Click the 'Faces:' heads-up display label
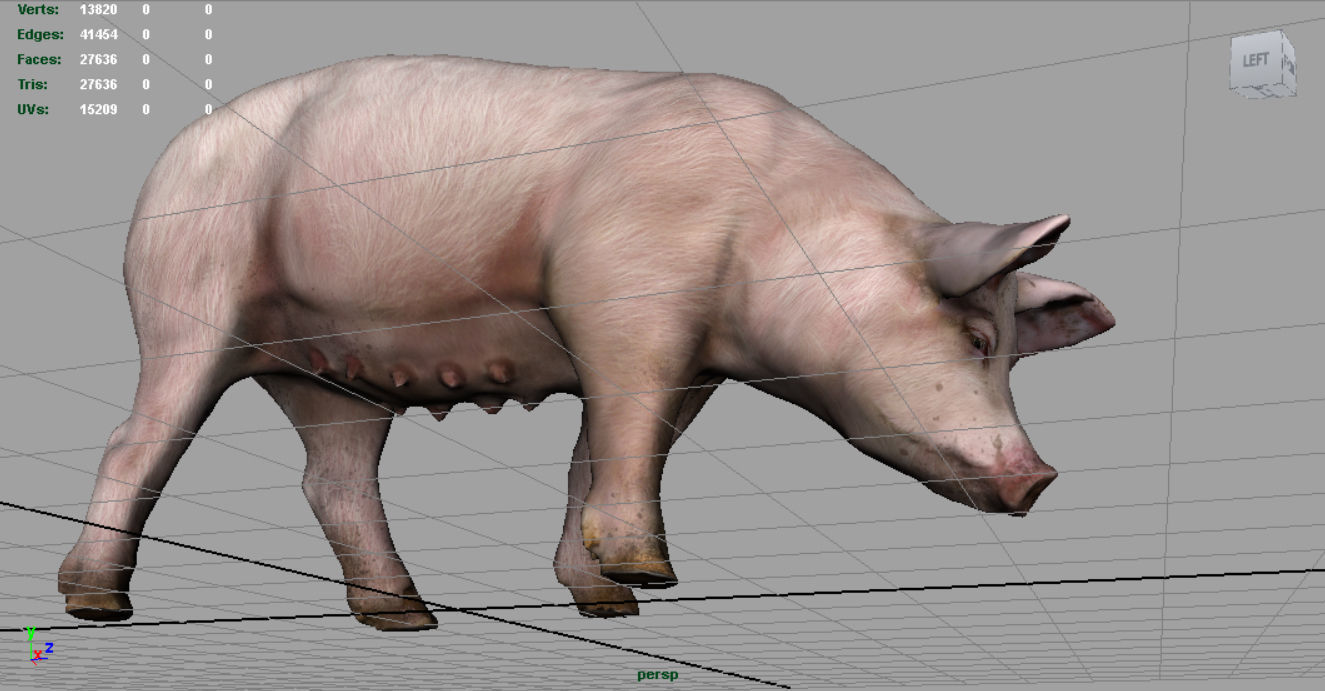The image size is (1325, 691). [x=40, y=59]
